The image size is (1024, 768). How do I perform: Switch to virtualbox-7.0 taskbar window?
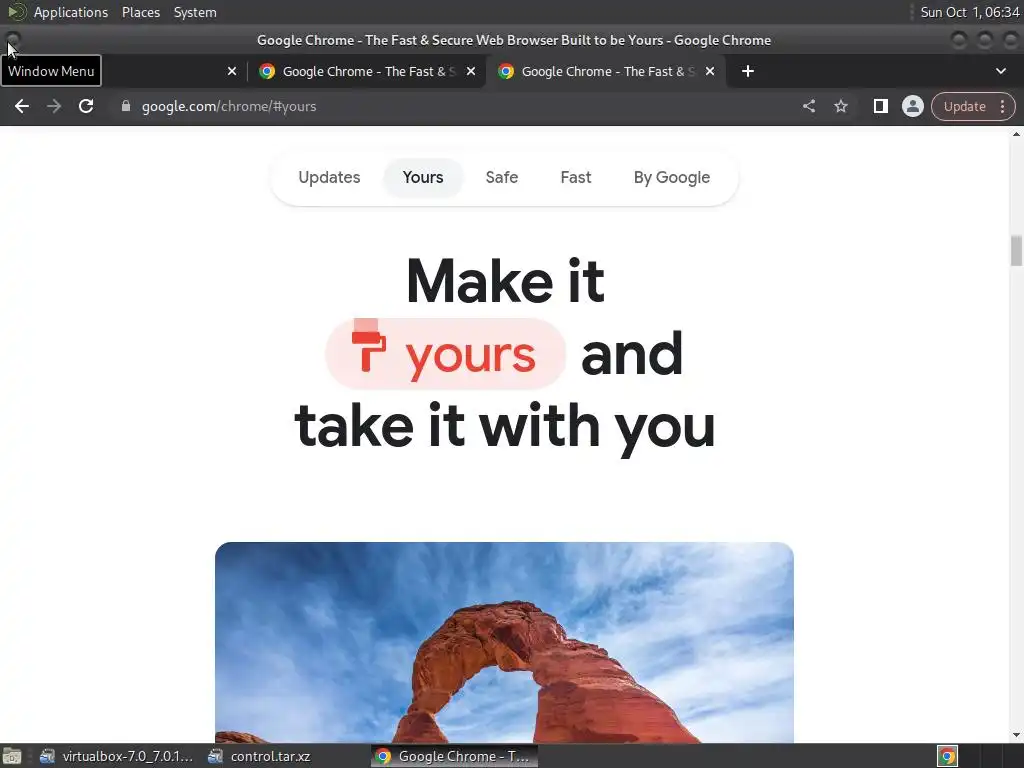116,756
